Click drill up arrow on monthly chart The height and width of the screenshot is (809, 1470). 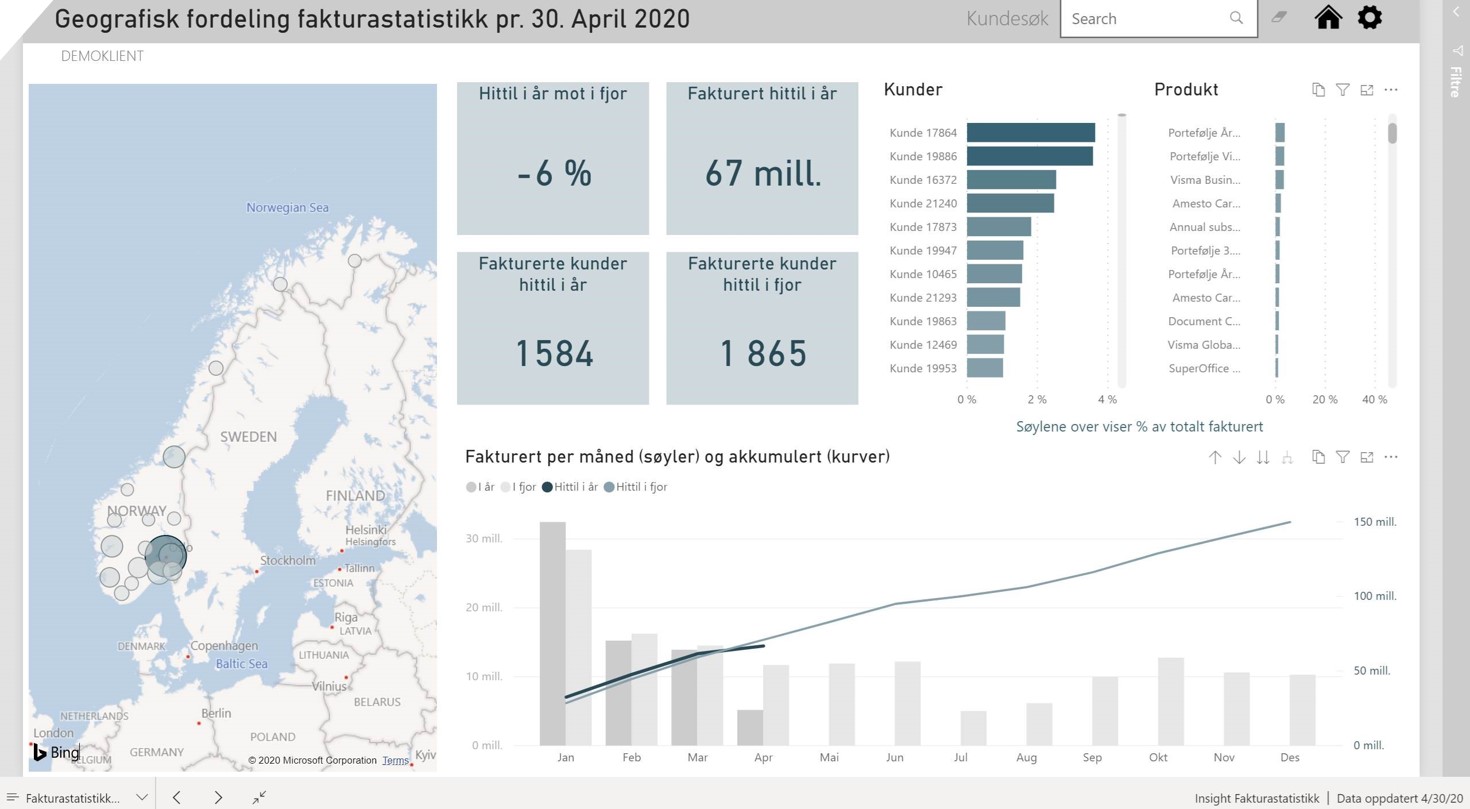click(x=1215, y=457)
